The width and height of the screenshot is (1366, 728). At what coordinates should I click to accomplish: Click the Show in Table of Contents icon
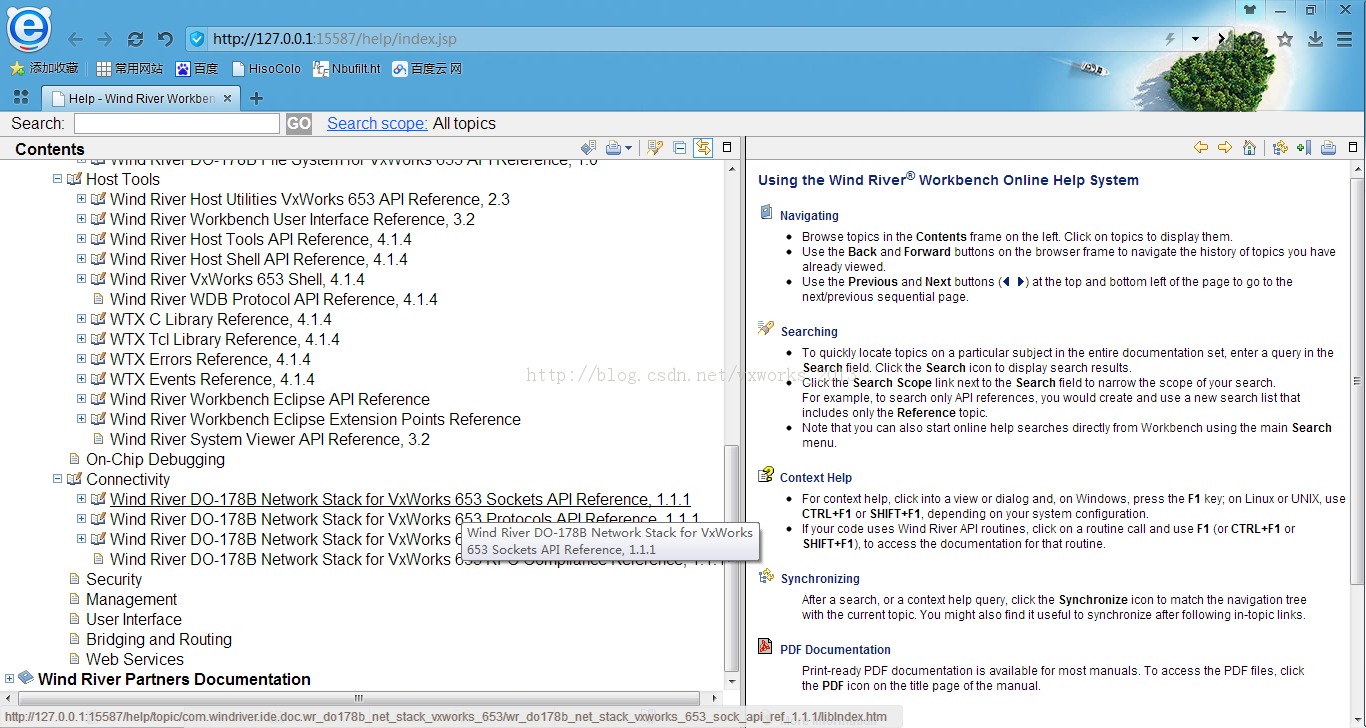tap(1280, 148)
